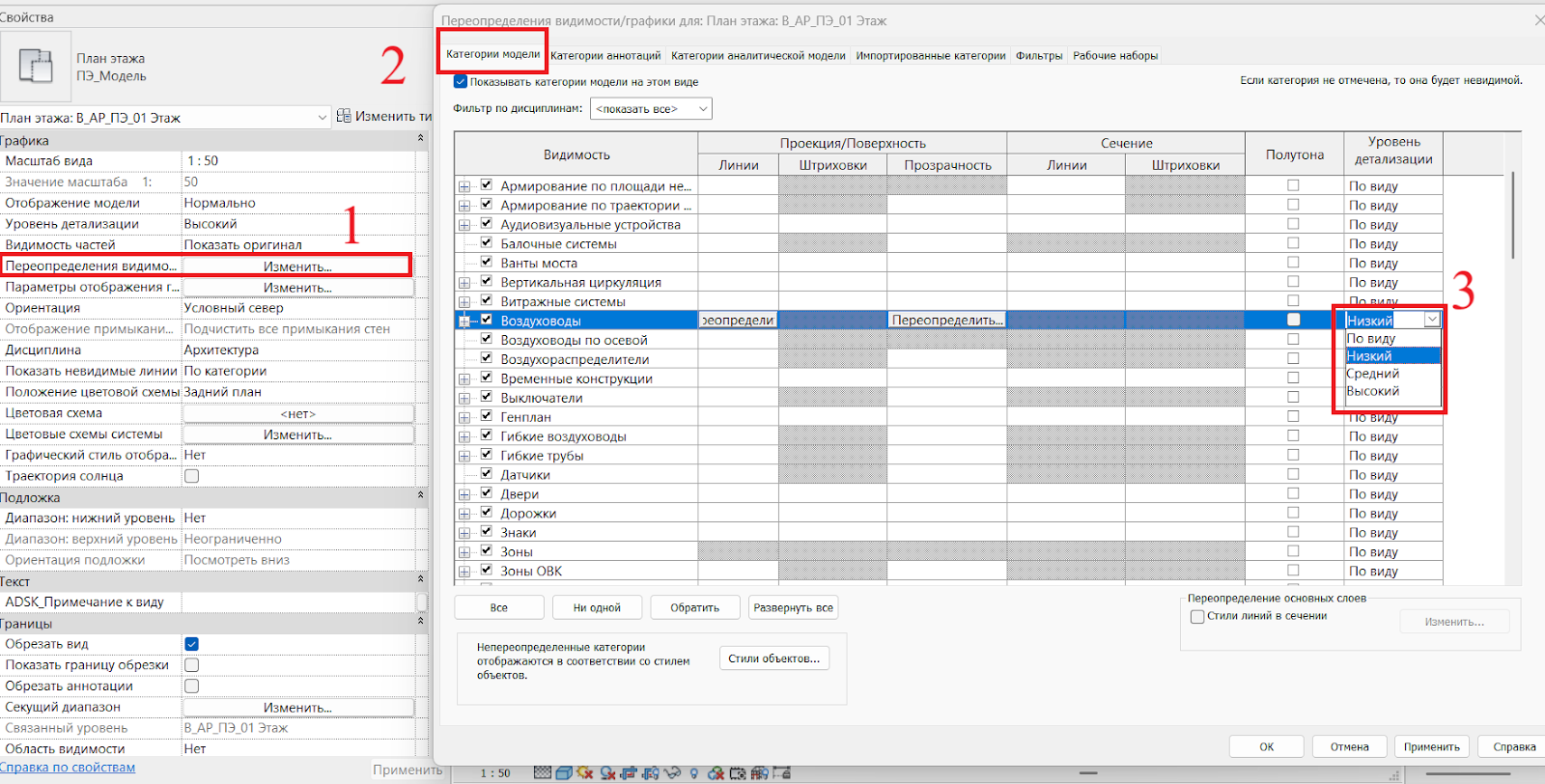Click the 'ADSK_Примечание к виду' value field
The image size is (1545, 784).
click(298, 602)
